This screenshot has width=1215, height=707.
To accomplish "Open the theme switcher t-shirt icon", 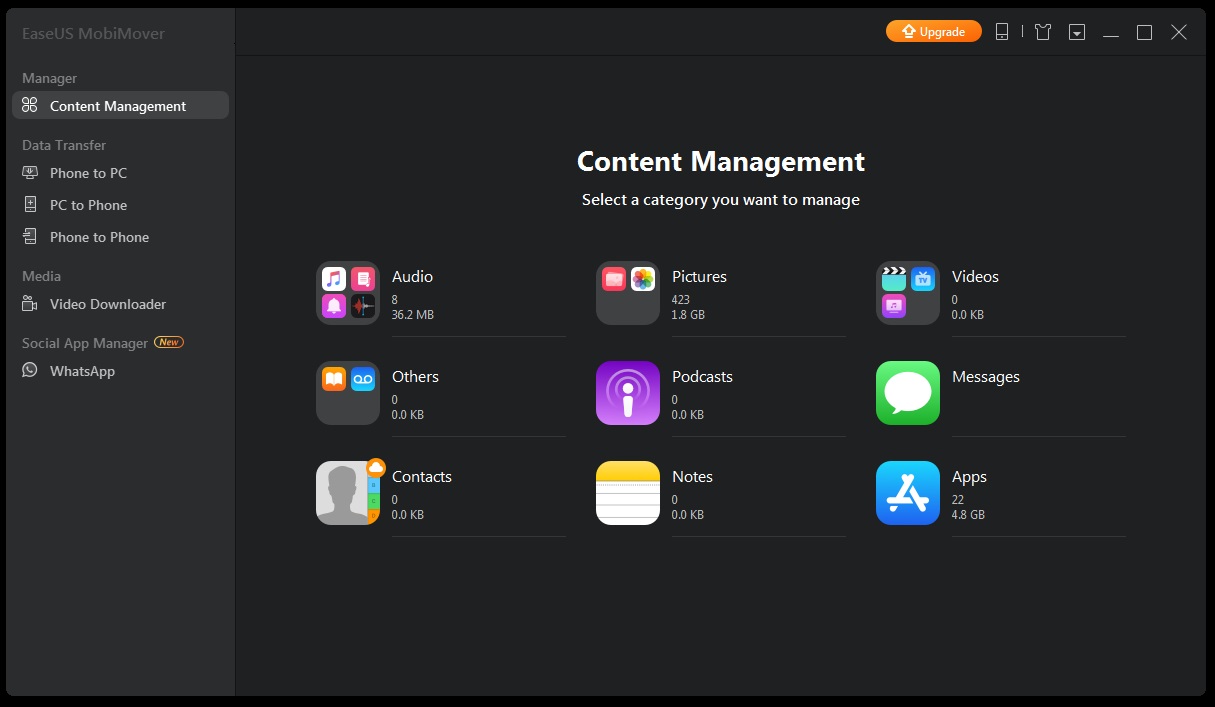I will [x=1042, y=31].
